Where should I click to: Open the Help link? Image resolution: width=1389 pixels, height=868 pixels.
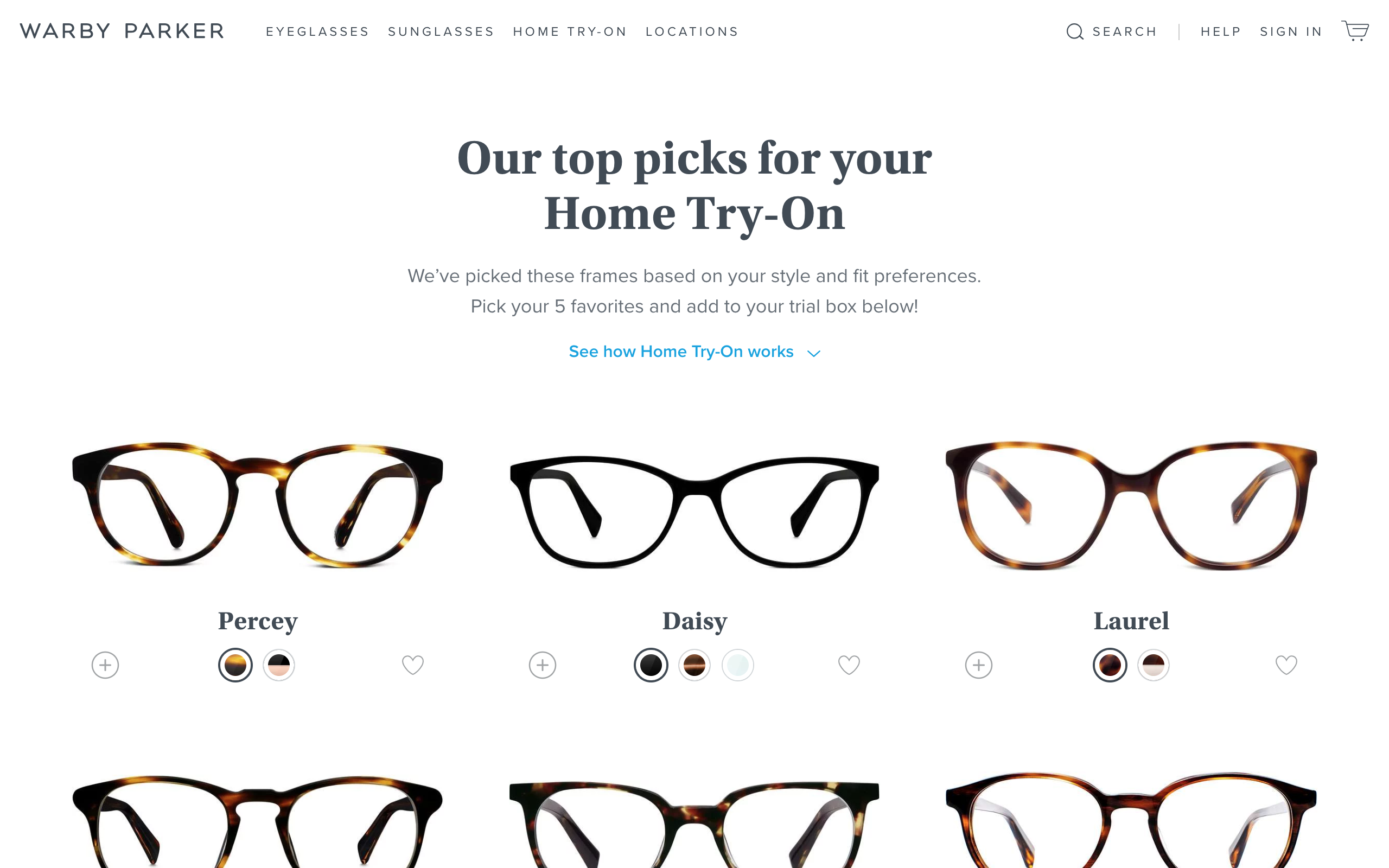(x=1221, y=31)
